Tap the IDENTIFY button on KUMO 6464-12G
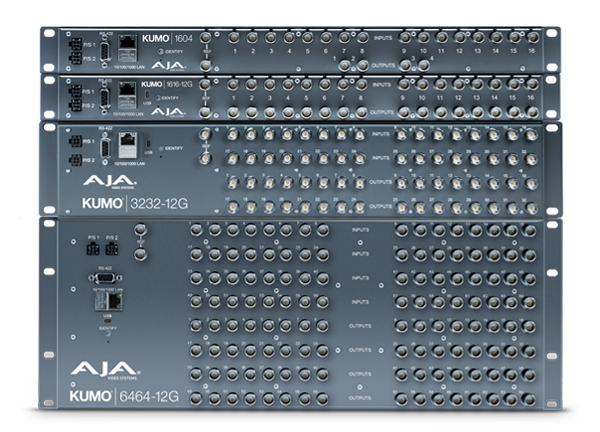This screenshot has width=600, height=432. pos(108,334)
